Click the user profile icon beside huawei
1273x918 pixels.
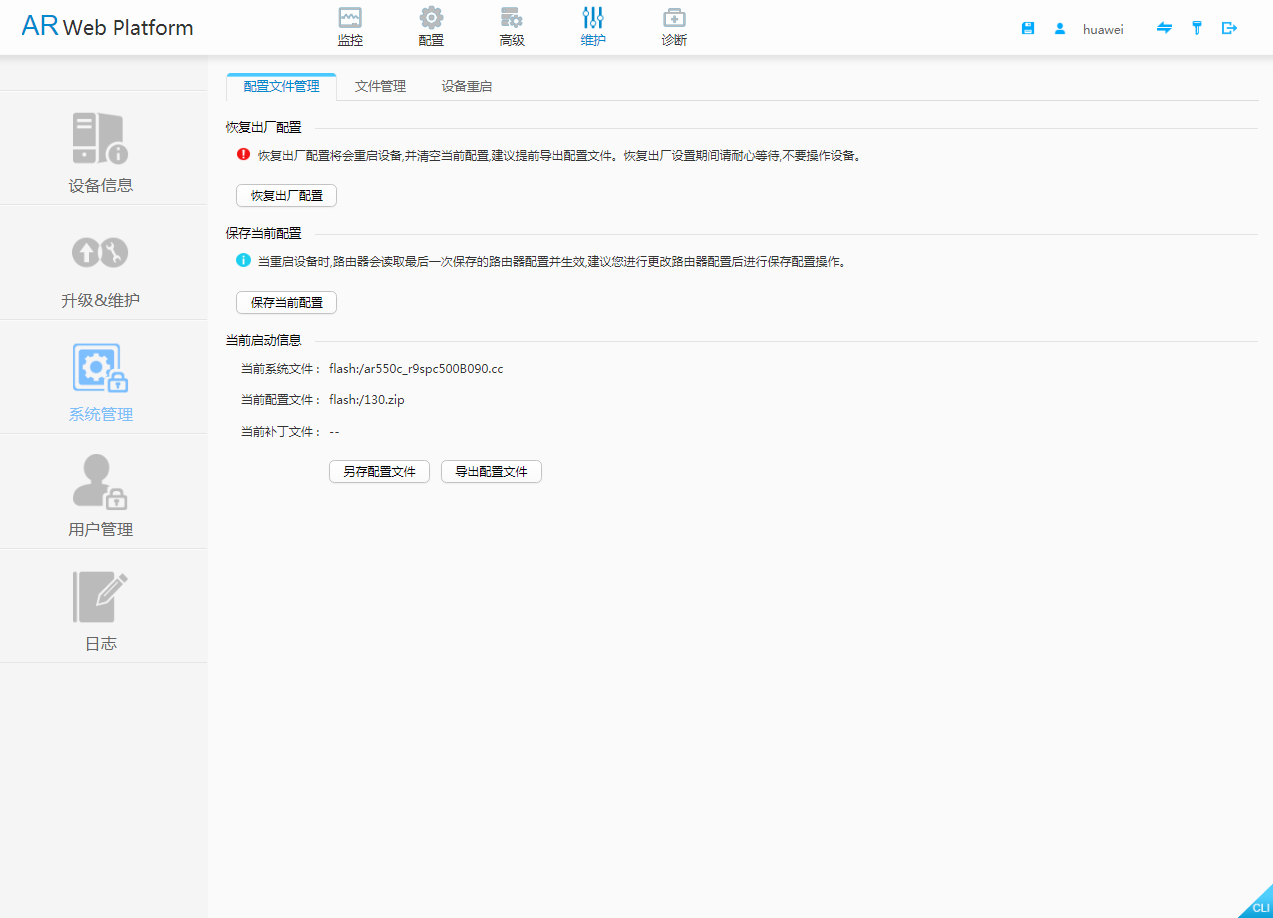pos(1060,29)
